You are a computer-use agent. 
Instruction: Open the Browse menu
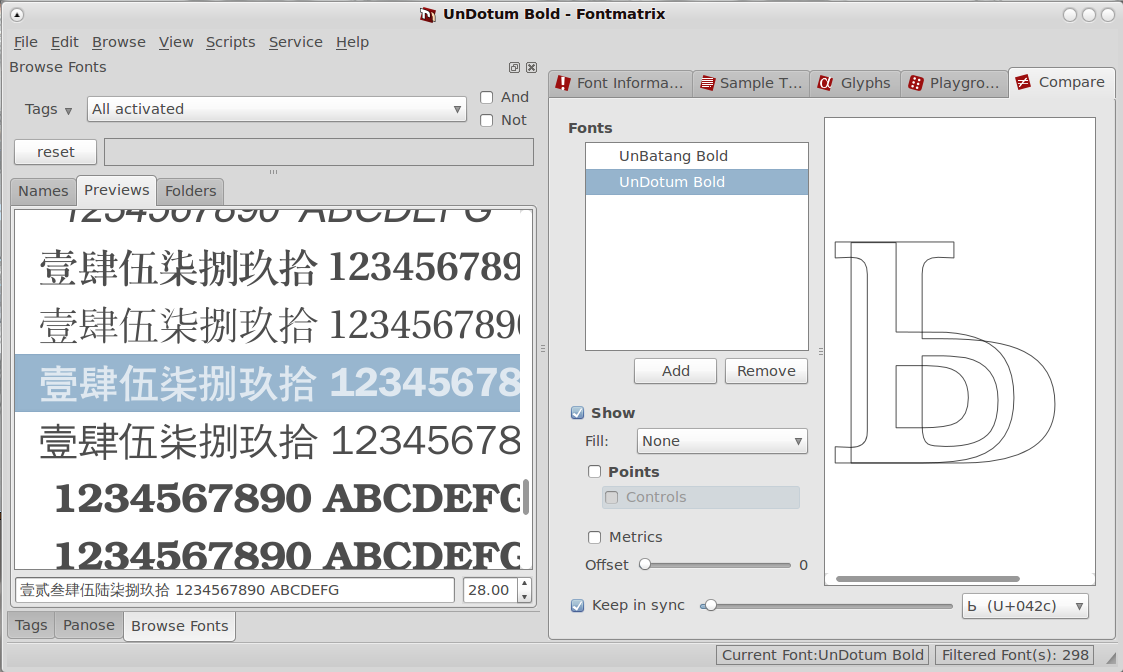[x=119, y=42]
